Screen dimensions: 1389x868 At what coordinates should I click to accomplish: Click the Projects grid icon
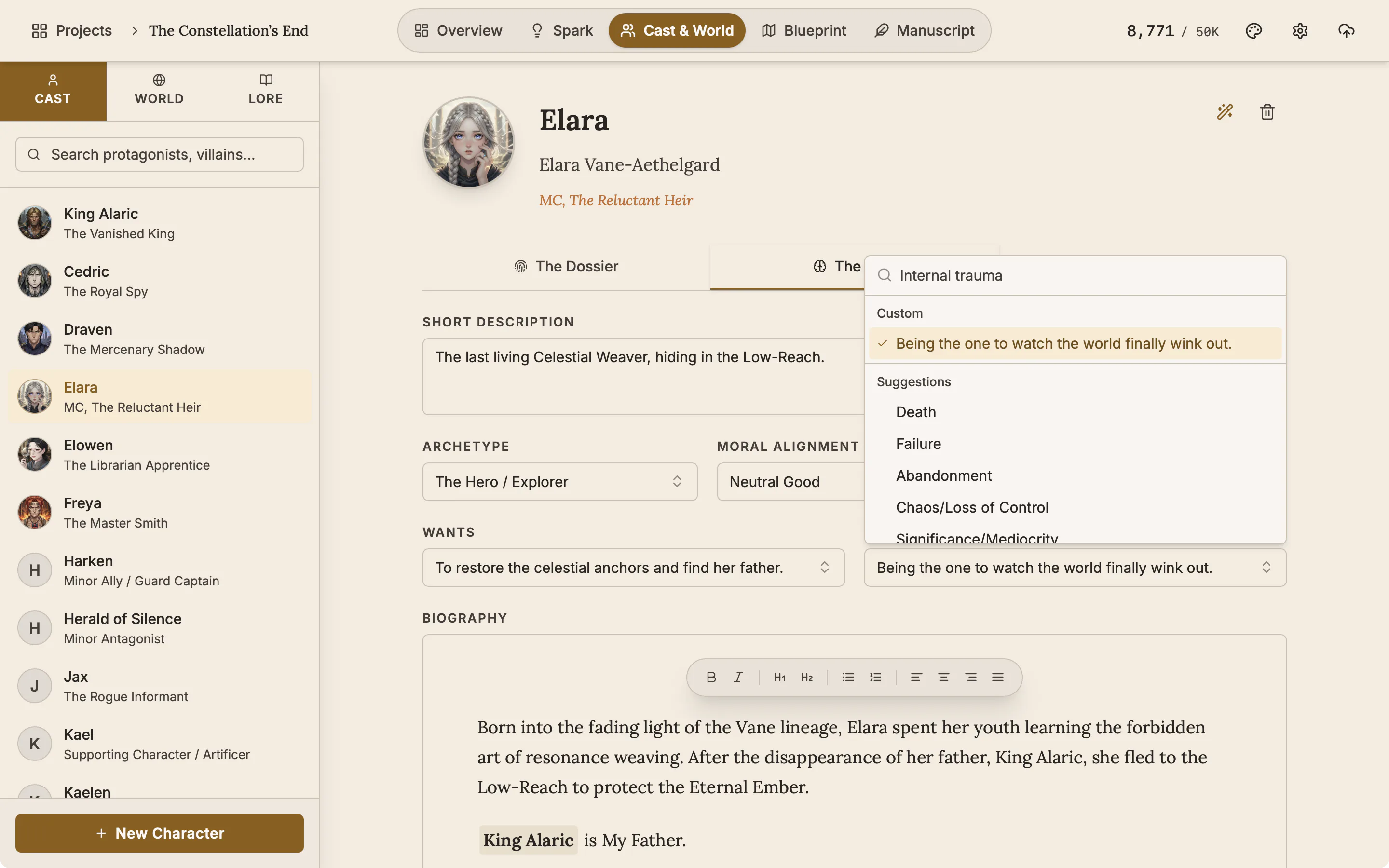coord(39,30)
